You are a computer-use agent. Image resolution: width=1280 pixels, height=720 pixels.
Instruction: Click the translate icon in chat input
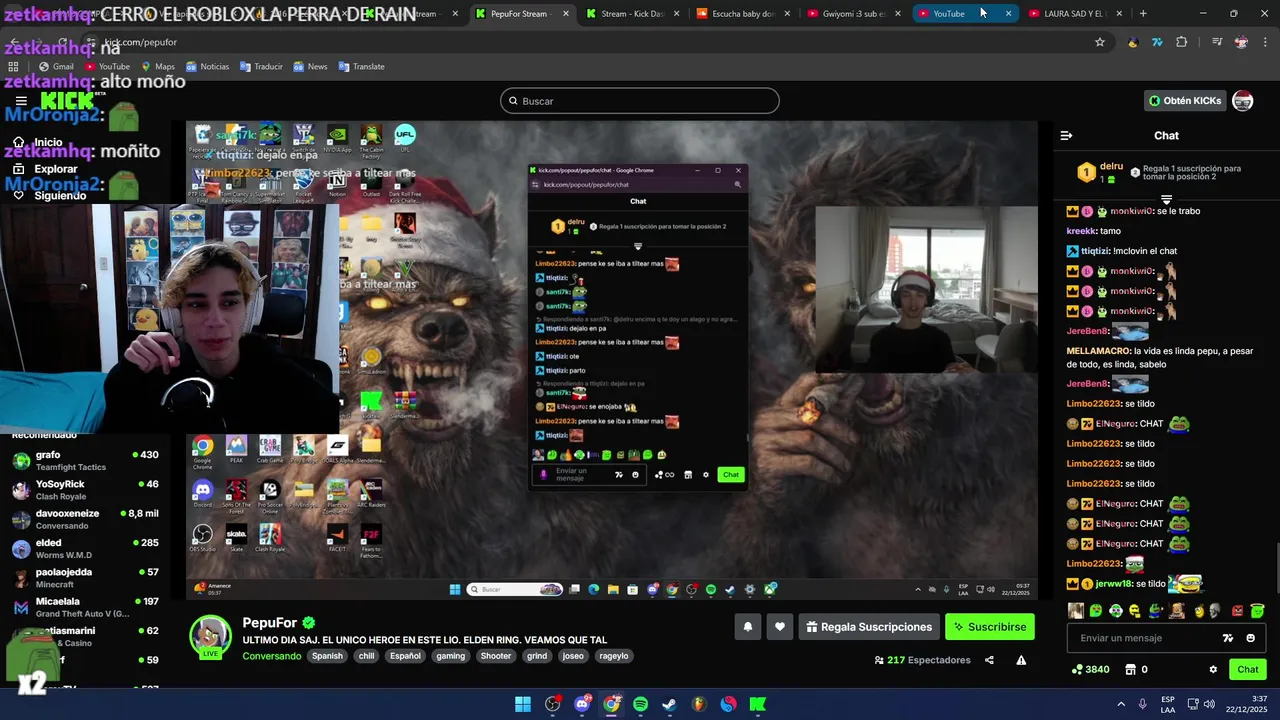tap(1228, 638)
